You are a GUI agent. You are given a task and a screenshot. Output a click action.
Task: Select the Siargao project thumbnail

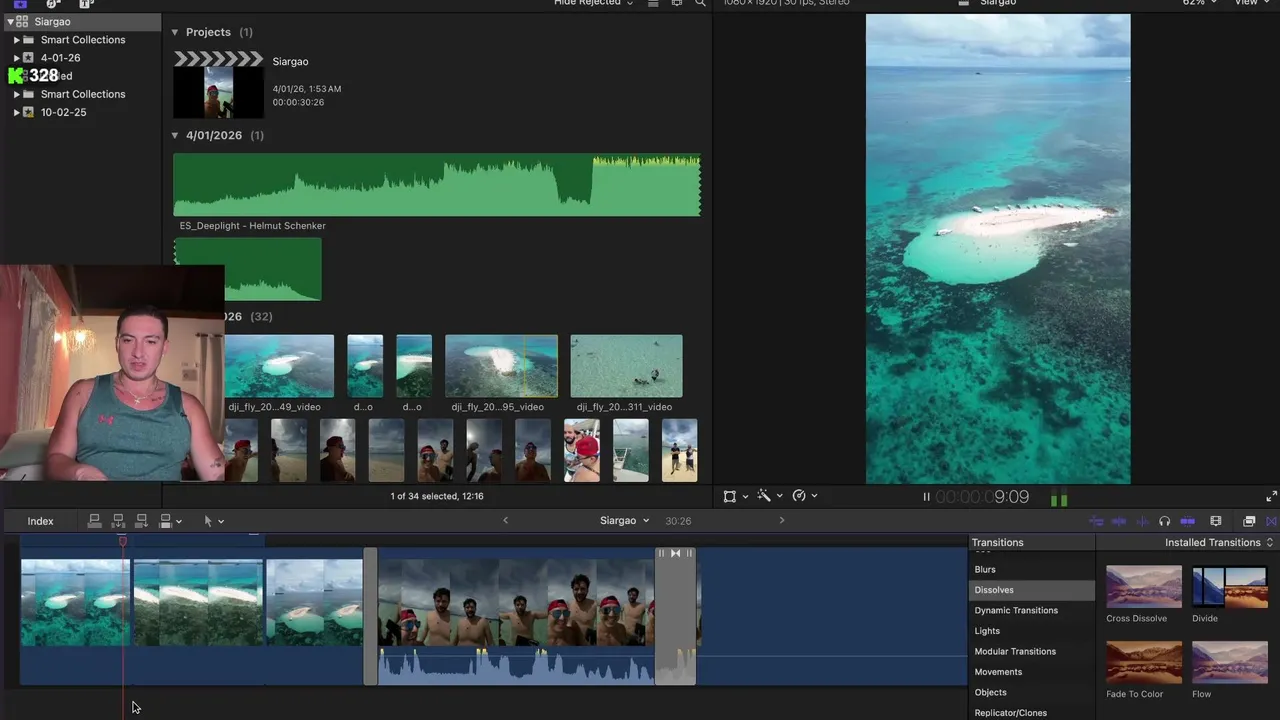click(218, 85)
